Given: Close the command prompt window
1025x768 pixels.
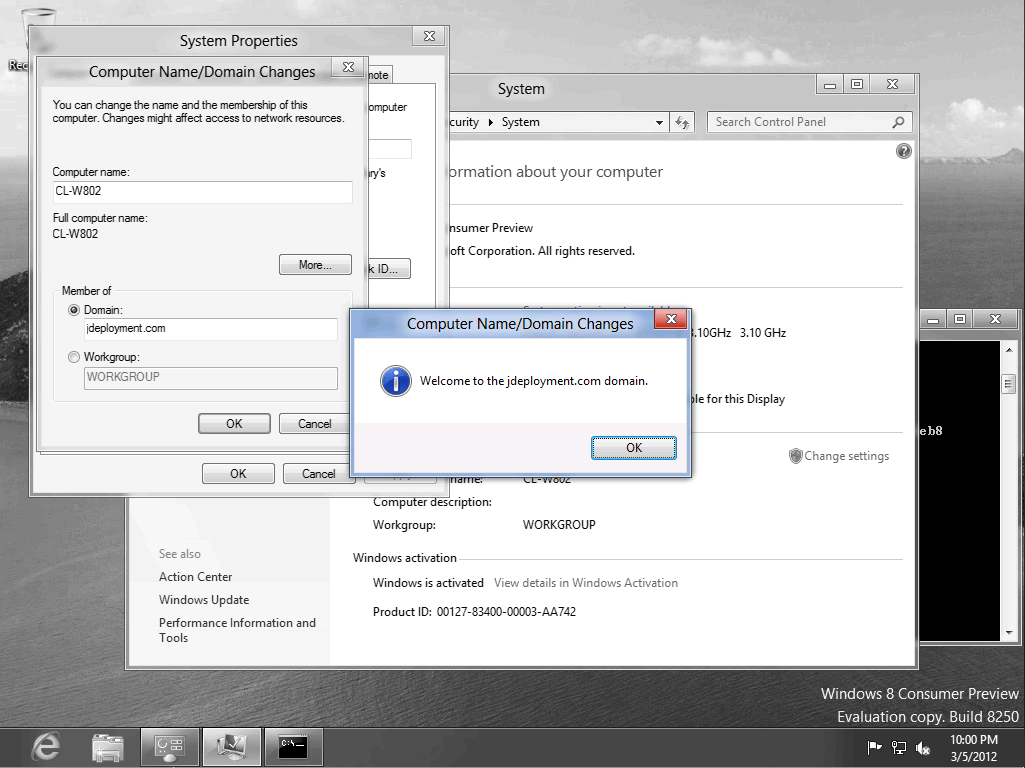Looking at the screenshot, I should [x=996, y=320].
